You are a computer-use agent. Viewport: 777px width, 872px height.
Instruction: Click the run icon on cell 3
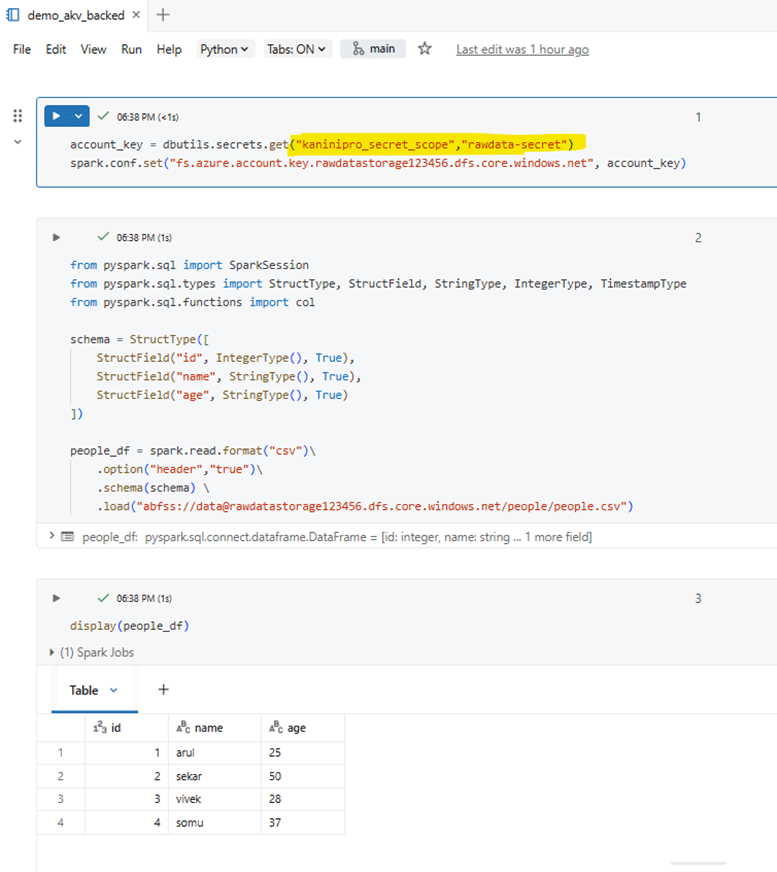click(57, 598)
